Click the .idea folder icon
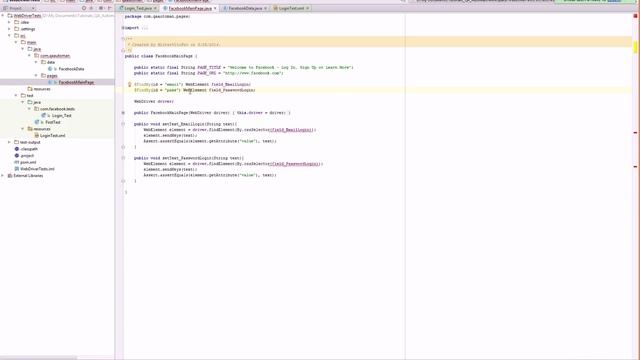The image size is (640, 360). pos(17,22)
